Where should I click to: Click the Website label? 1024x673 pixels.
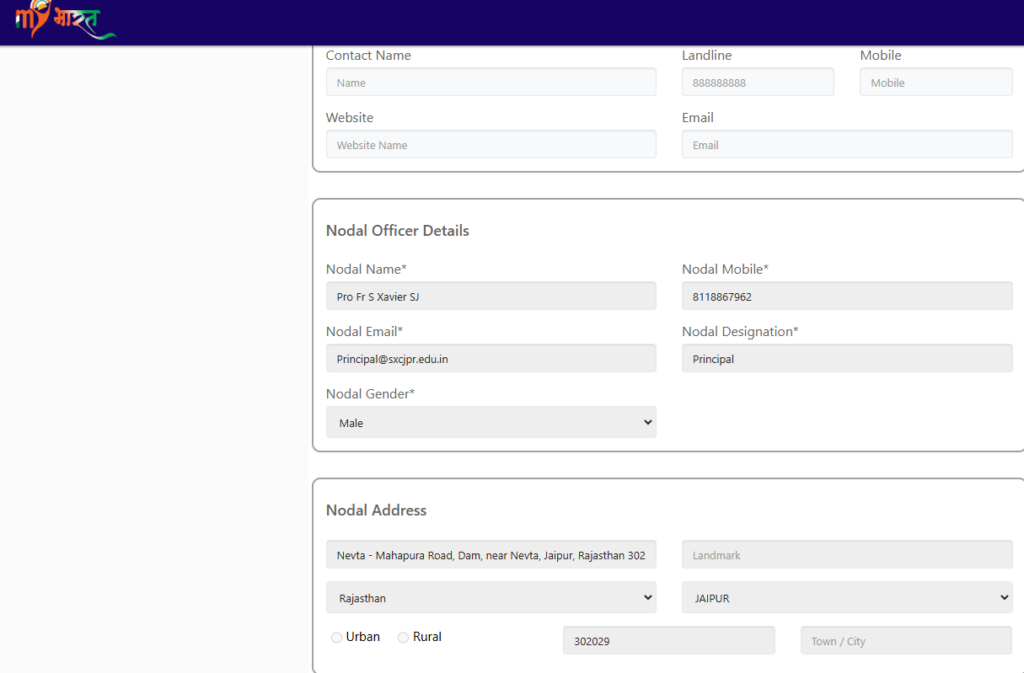(349, 117)
